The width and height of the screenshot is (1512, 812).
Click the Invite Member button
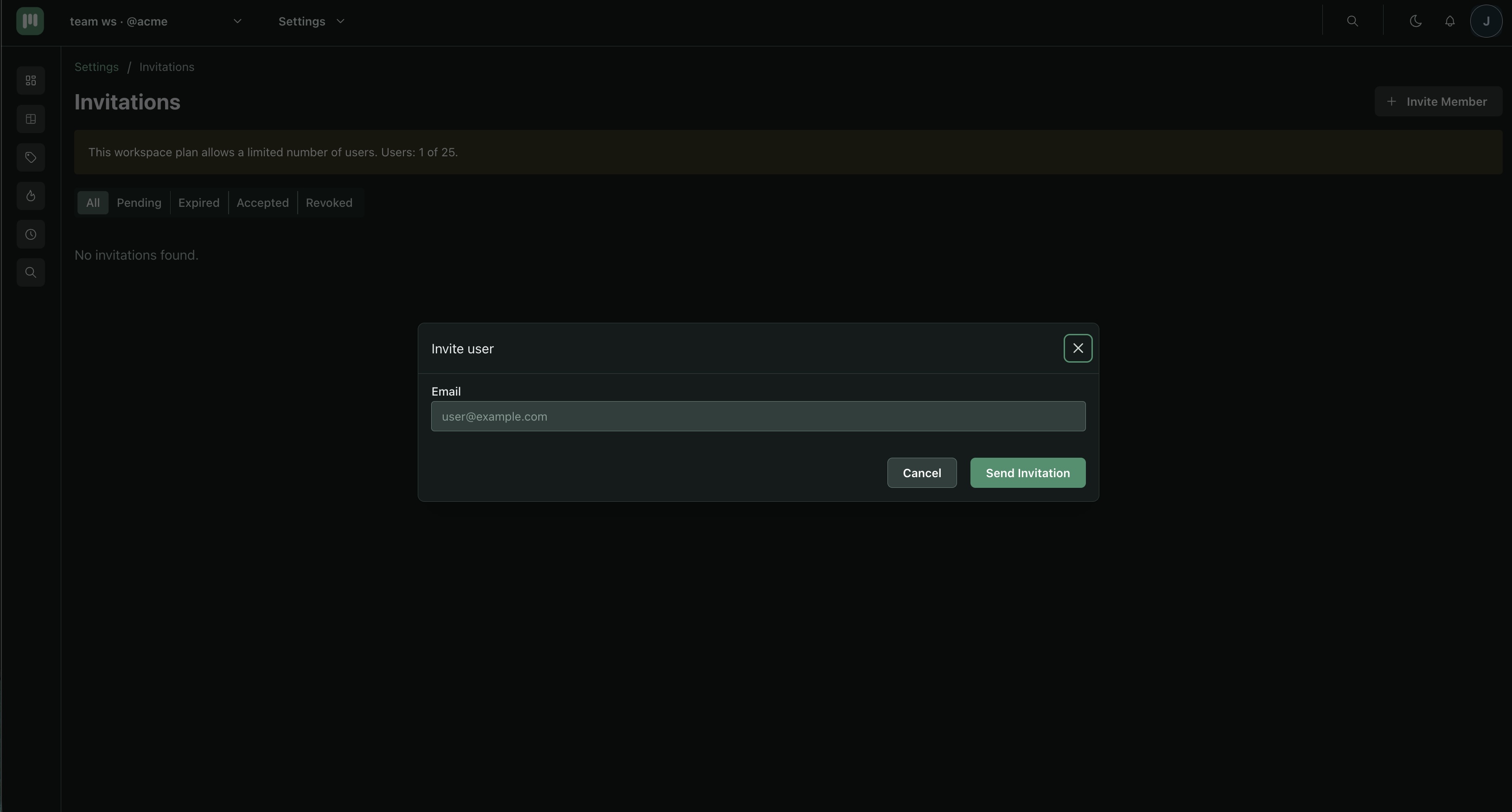point(1438,102)
